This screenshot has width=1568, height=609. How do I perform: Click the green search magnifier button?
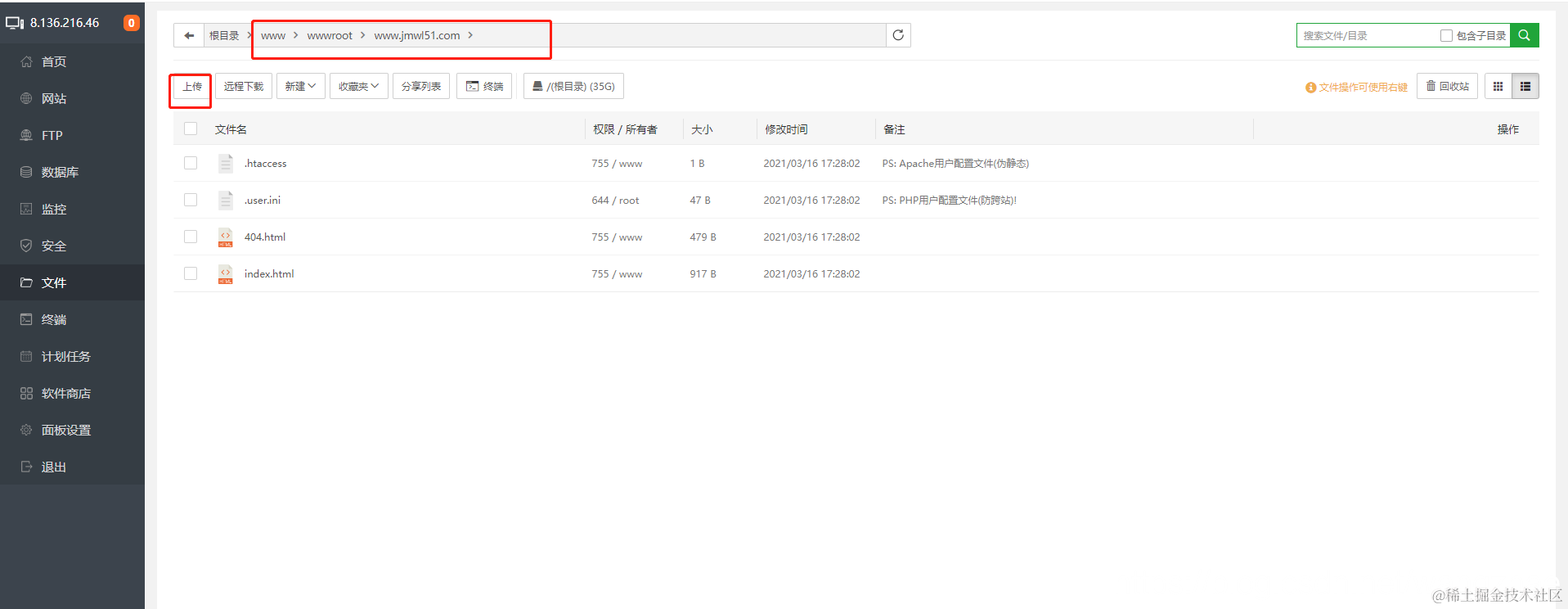1525,35
